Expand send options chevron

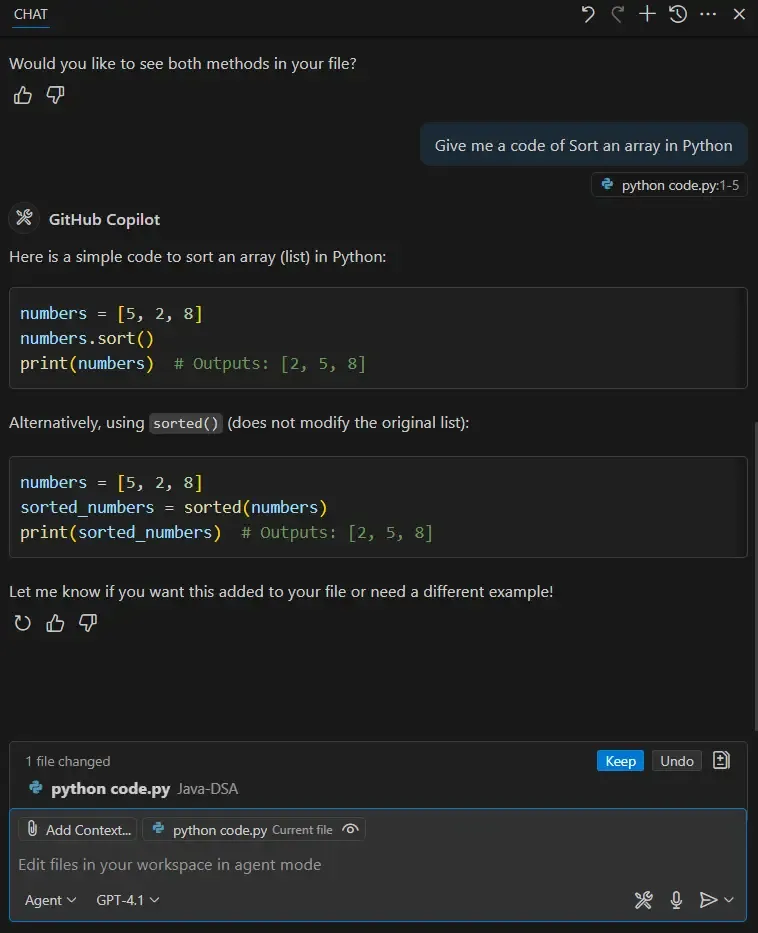(729, 900)
